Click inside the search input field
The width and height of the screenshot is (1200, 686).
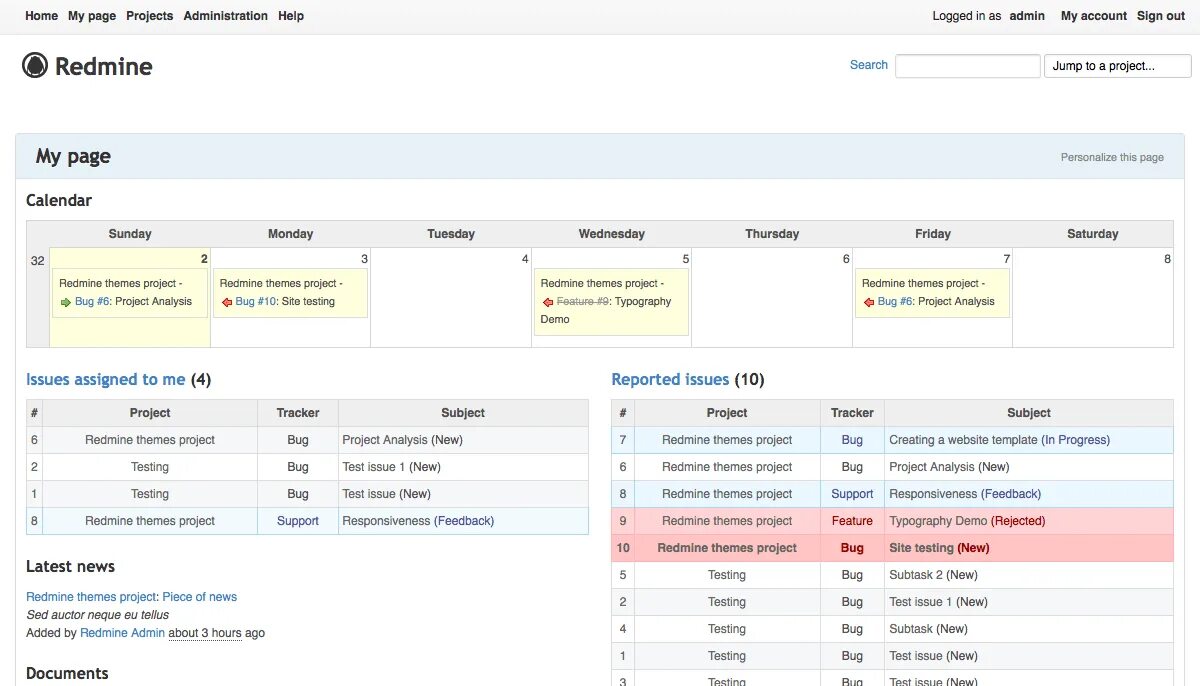coord(967,65)
